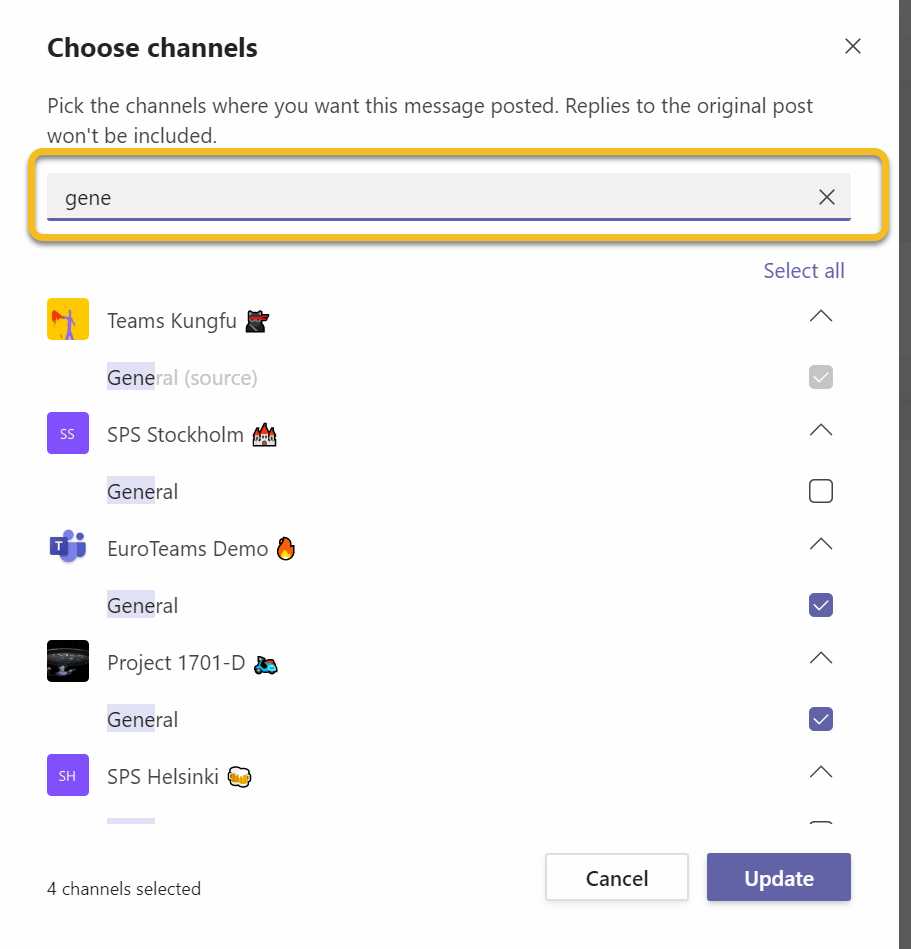This screenshot has width=911, height=949.
Task: Click into the channel search box
Action: 430,197
